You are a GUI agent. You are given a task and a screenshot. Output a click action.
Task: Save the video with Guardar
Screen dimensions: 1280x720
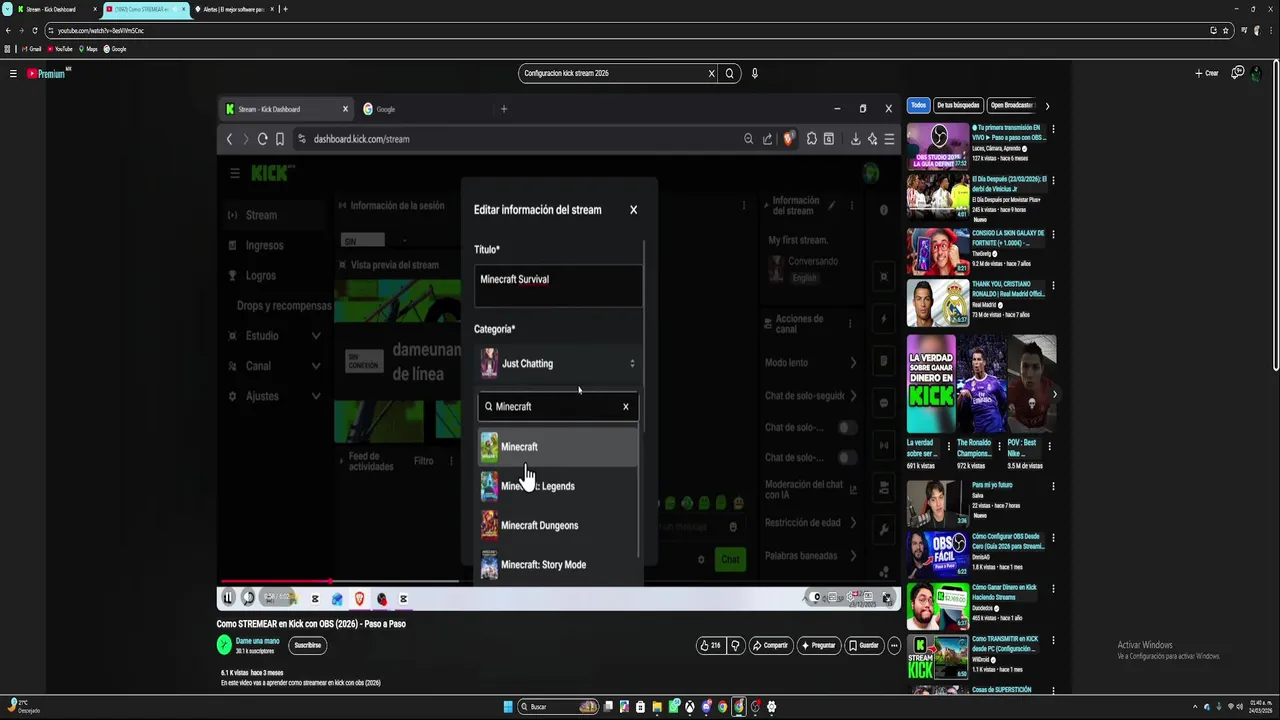pyautogui.click(x=863, y=645)
